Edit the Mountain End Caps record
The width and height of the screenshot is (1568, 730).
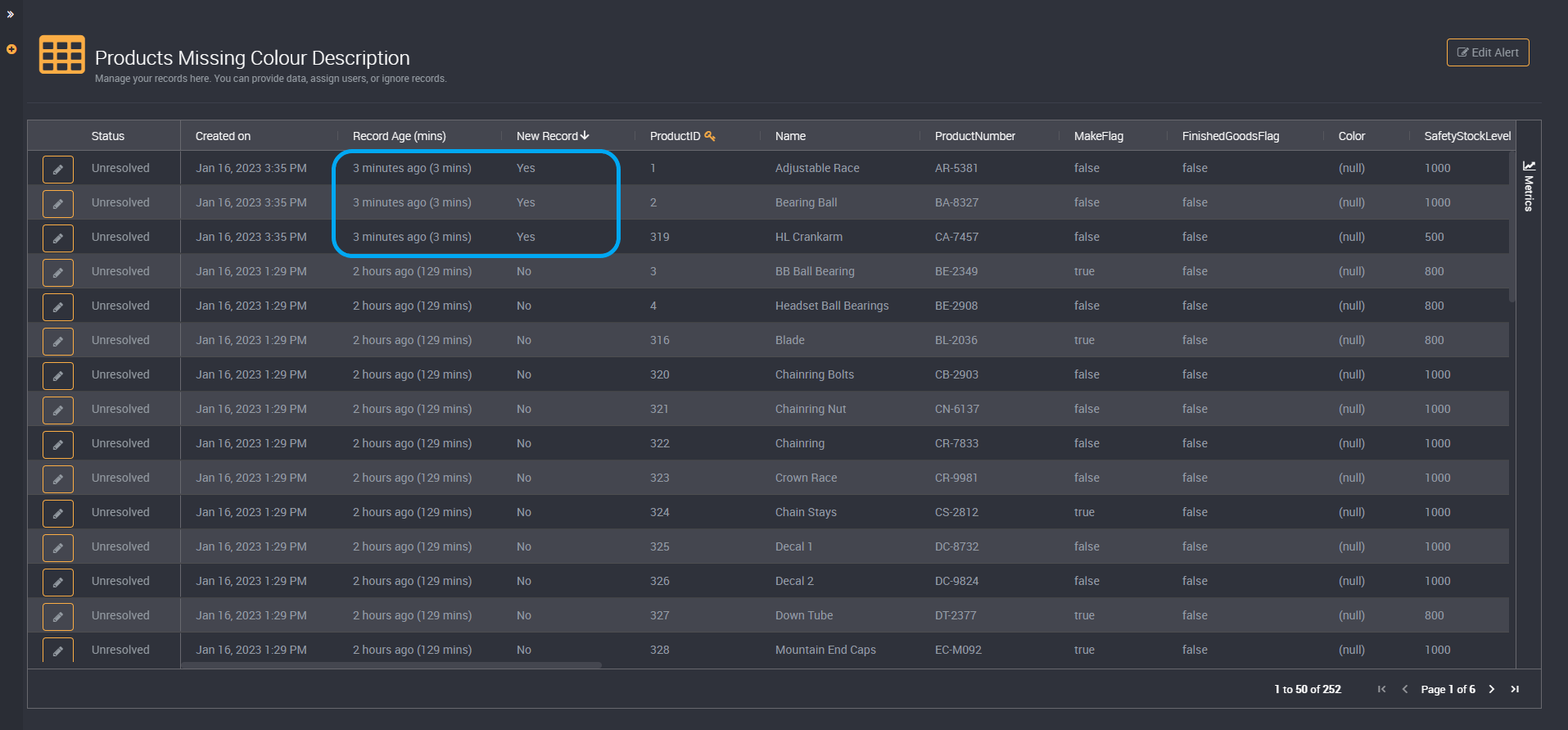point(58,651)
